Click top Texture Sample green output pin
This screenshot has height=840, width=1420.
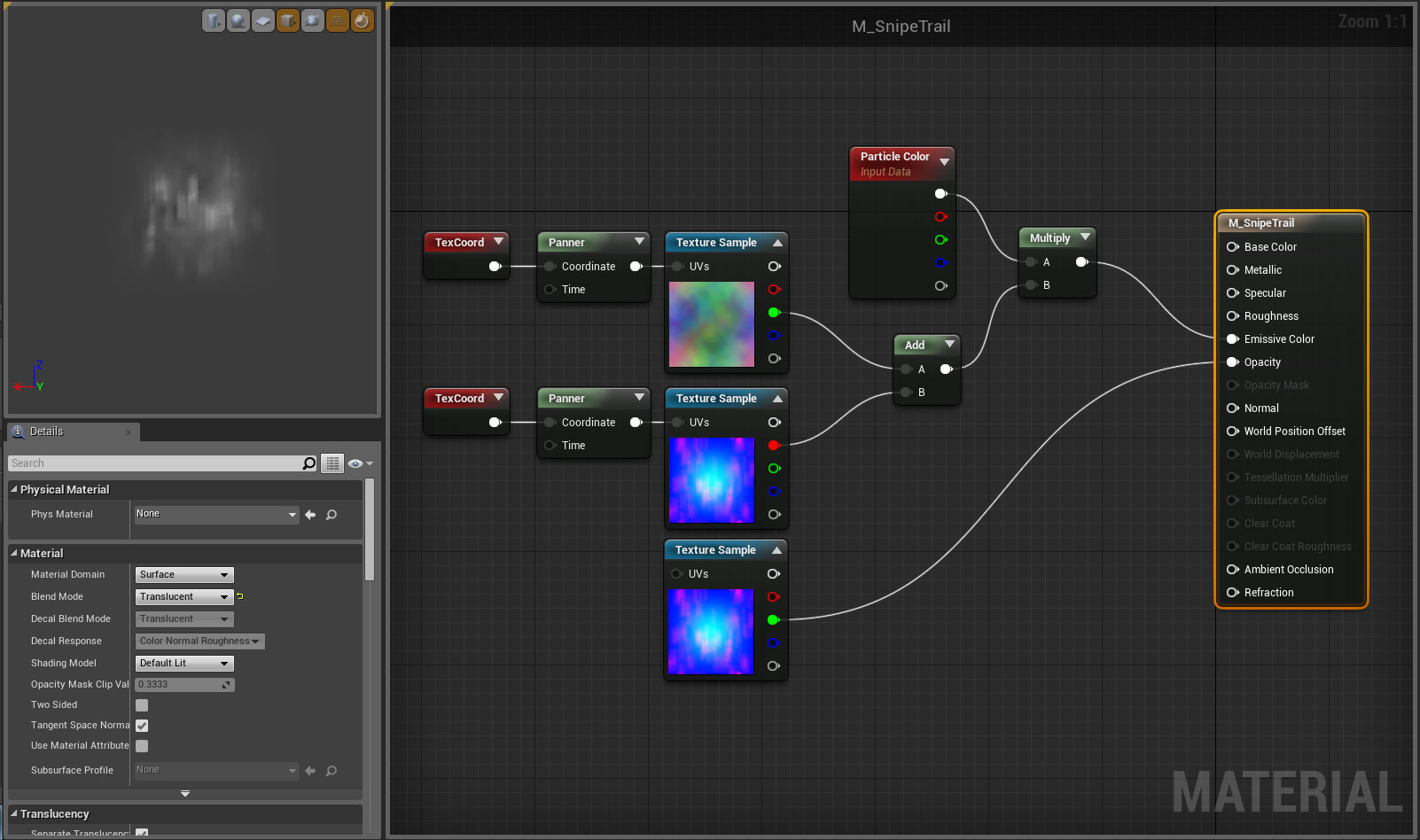[x=774, y=313]
